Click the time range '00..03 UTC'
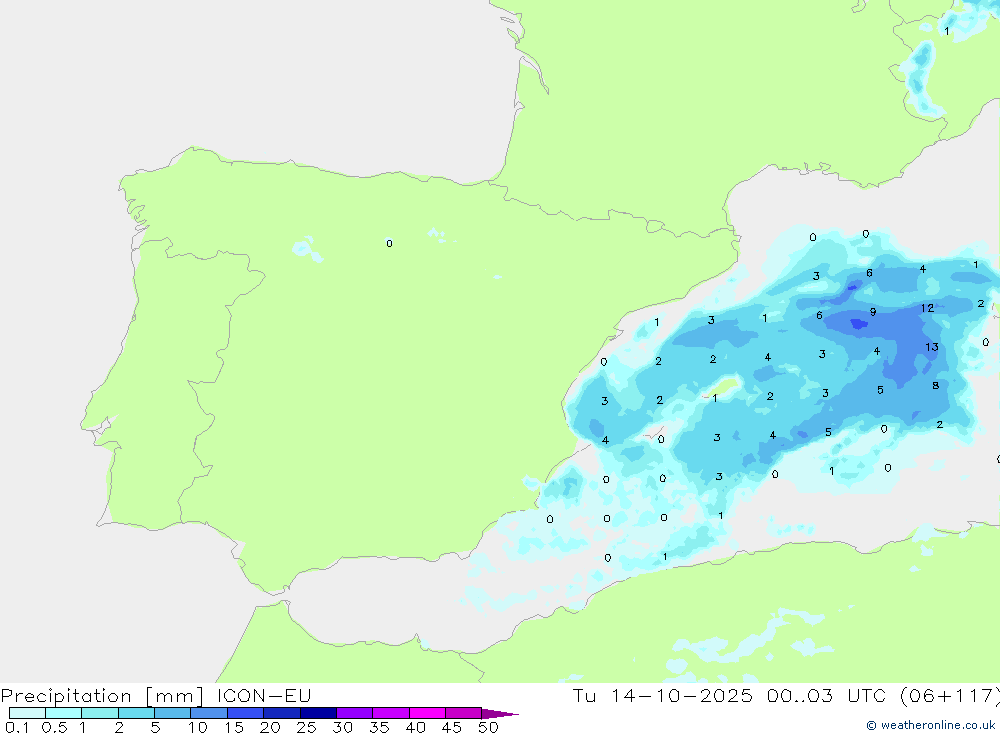Image resolution: width=1000 pixels, height=733 pixels. (826, 695)
